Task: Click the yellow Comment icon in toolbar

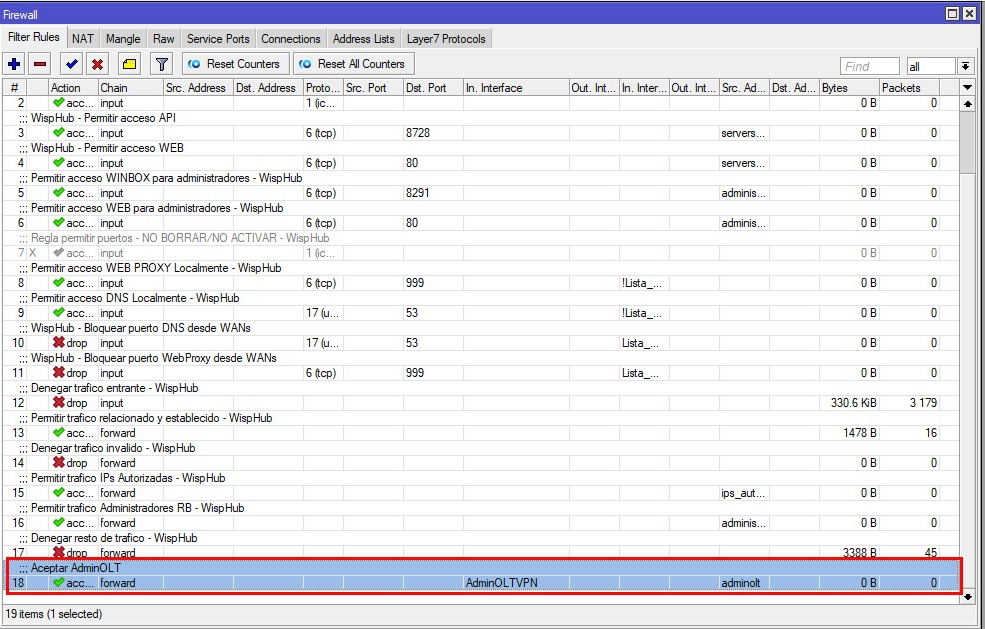Action: coord(129,64)
